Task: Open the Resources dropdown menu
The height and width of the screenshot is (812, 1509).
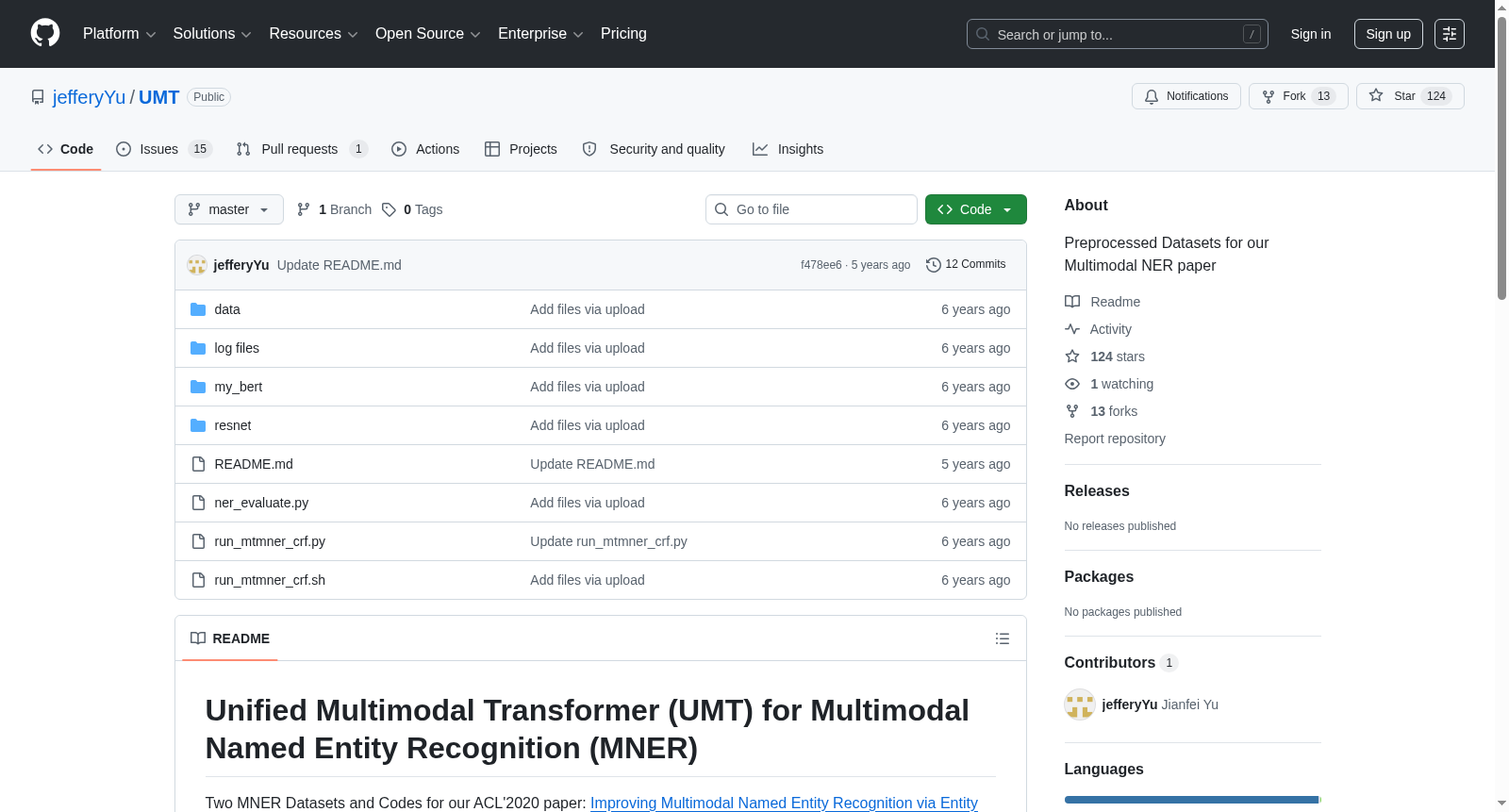Action: pos(313,34)
